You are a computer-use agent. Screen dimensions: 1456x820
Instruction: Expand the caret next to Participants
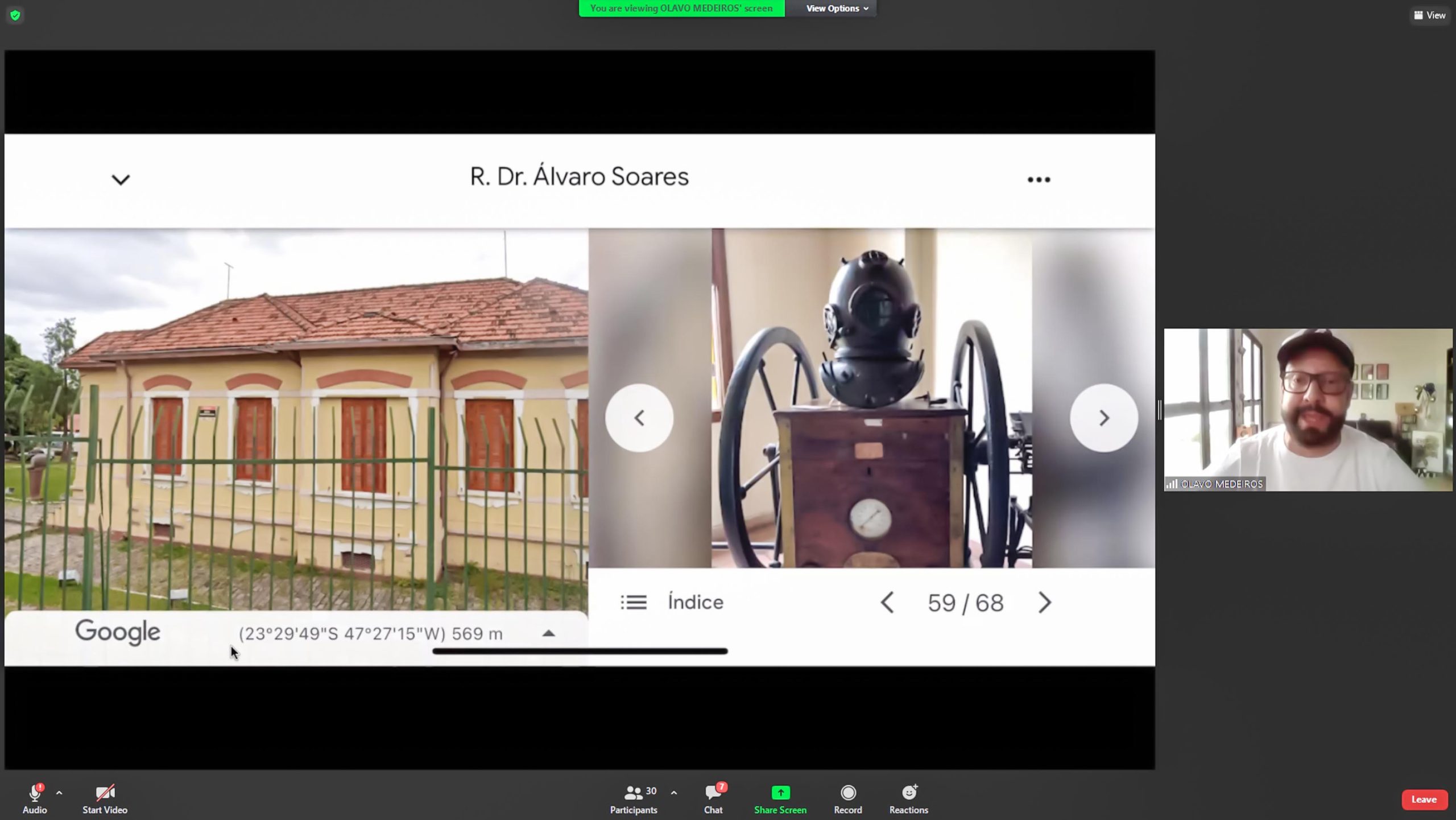674,792
